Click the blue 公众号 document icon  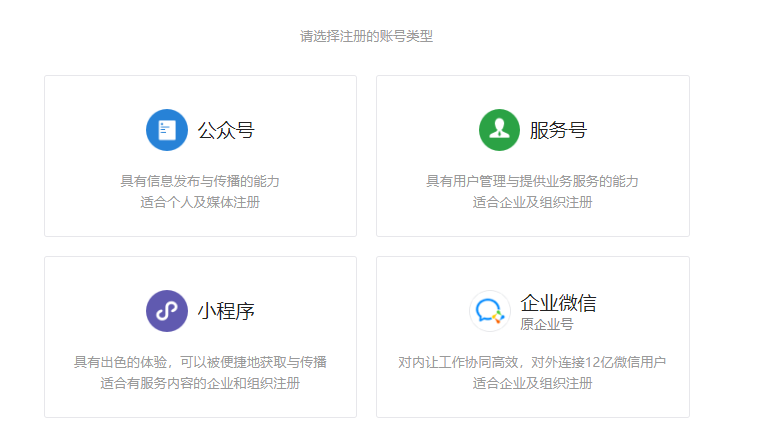coord(167,130)
